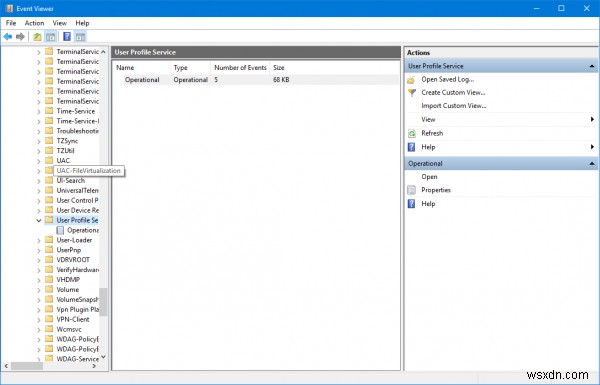600x385 pixels.
Task: Select the VolumeSnapshot tree item
Action: pos(77,300)
